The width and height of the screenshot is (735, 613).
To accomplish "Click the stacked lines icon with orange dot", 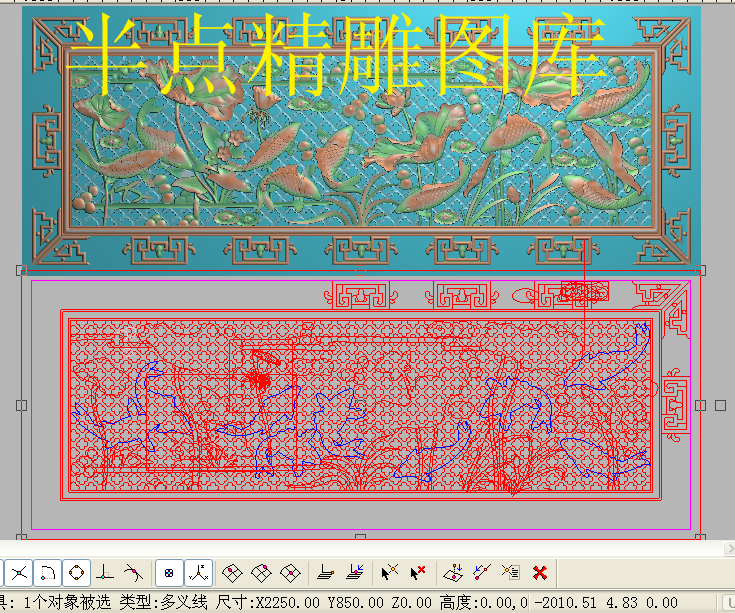I will 325,573.
